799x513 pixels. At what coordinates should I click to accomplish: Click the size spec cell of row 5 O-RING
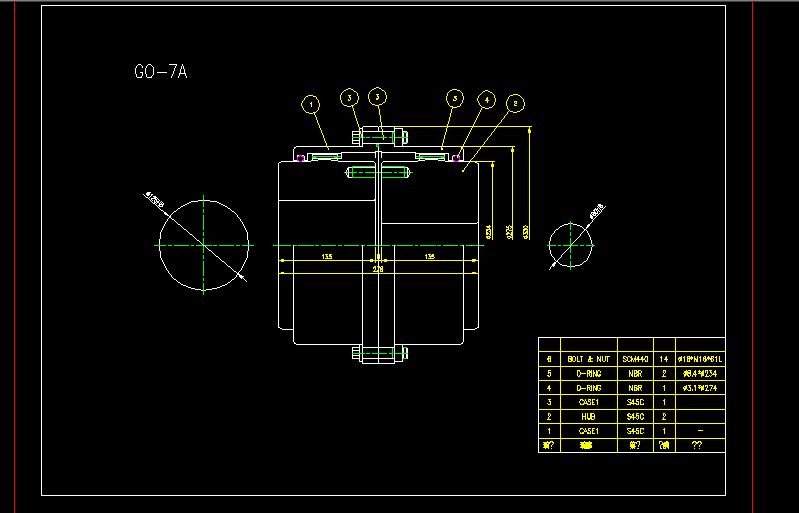click(700, 373)
